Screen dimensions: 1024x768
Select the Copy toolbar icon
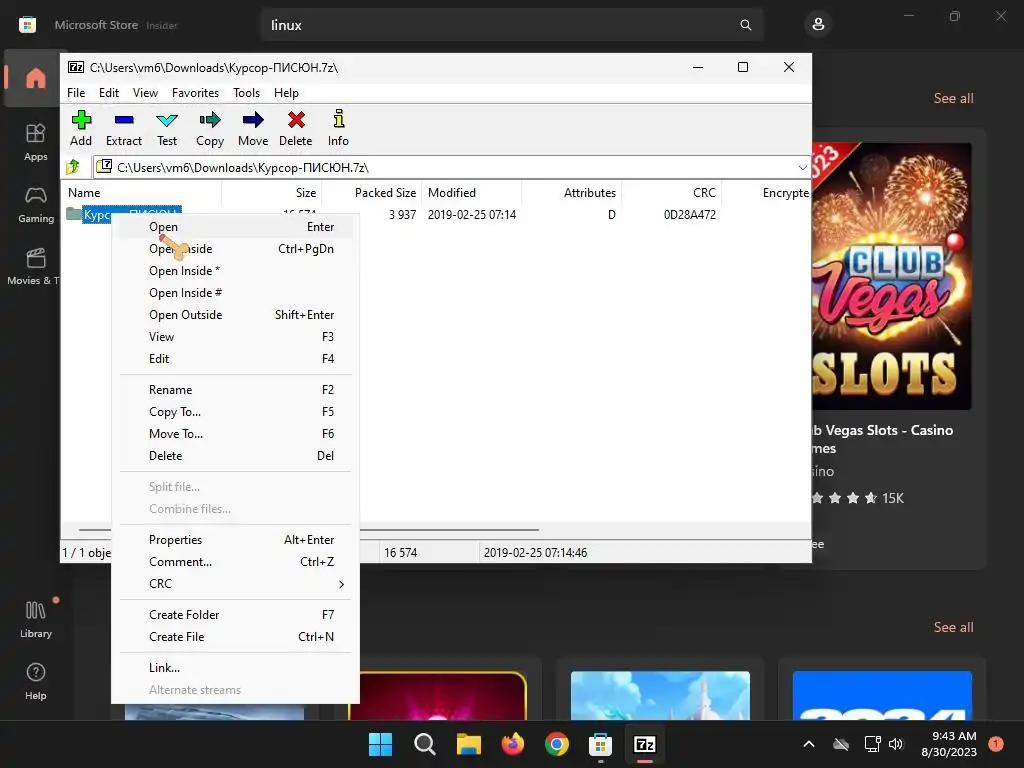pos(210,129)
